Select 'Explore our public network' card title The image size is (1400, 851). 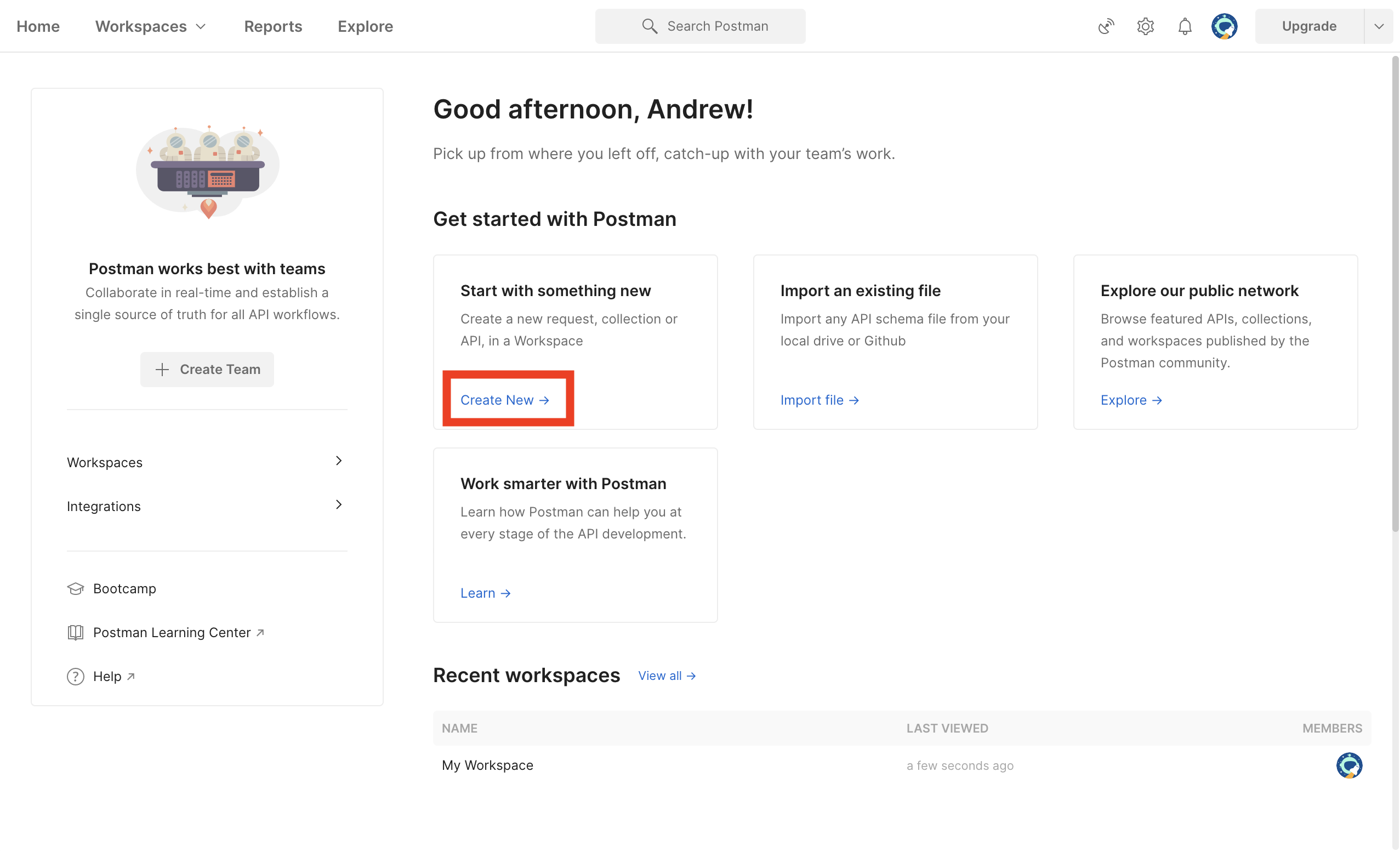pos(1199,291)
